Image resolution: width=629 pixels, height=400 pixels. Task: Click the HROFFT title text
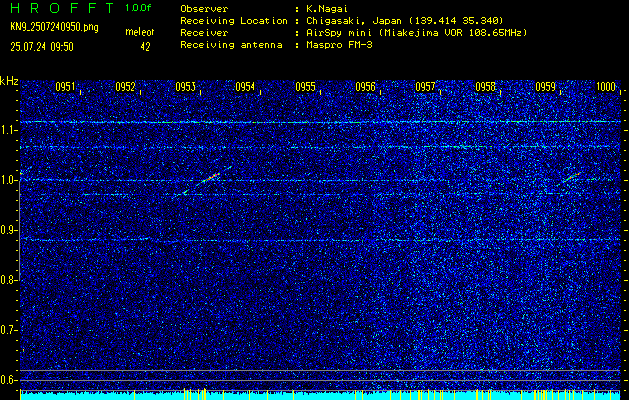[x=62, y=8]
